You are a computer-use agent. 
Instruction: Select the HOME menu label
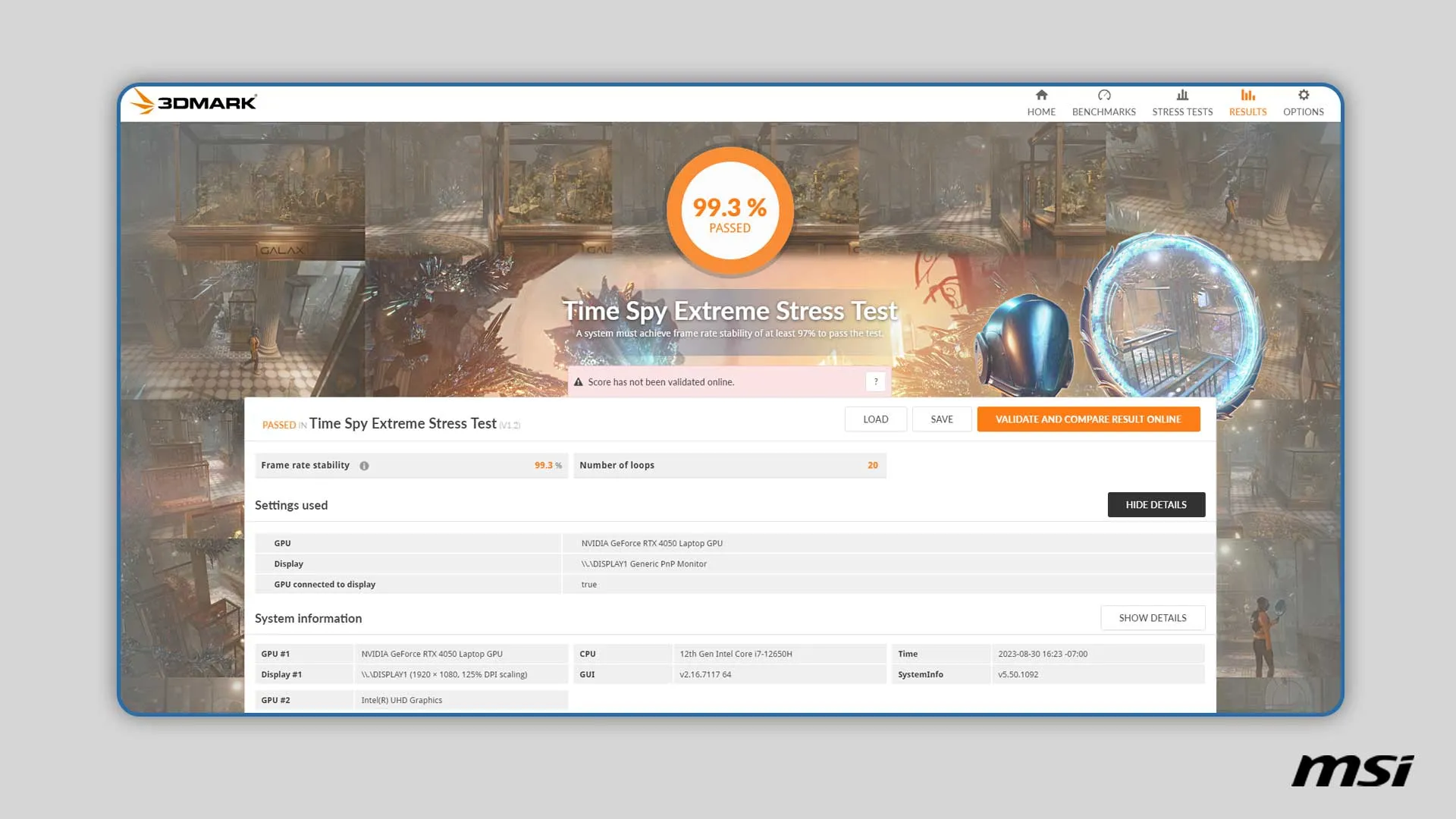point(1041,111)
